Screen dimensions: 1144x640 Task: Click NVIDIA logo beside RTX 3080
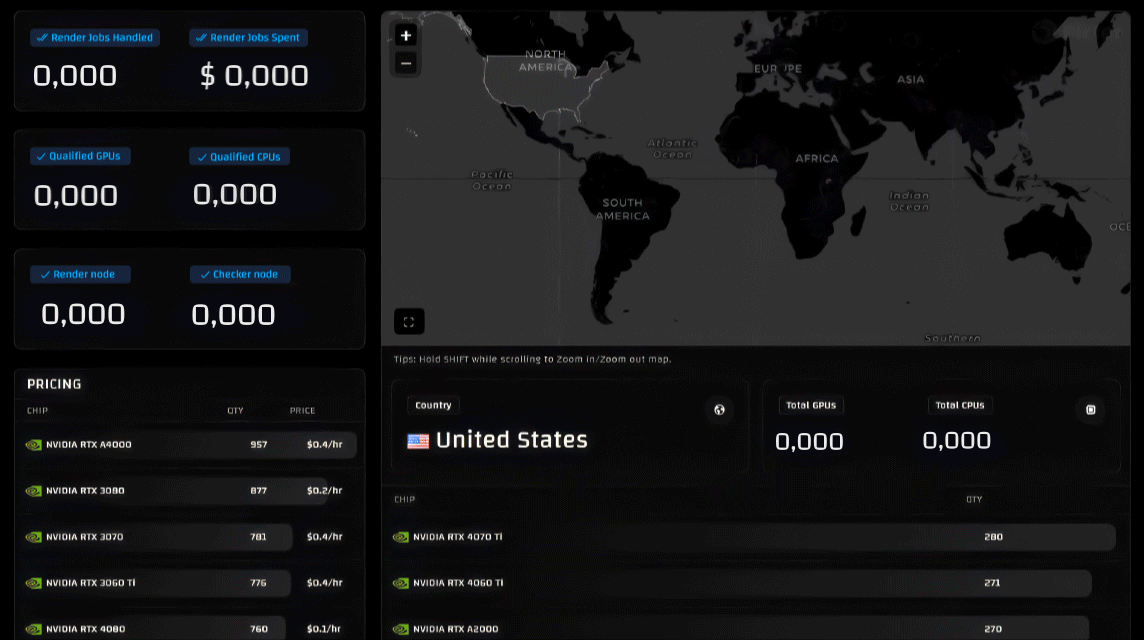(x=34, y=491)
